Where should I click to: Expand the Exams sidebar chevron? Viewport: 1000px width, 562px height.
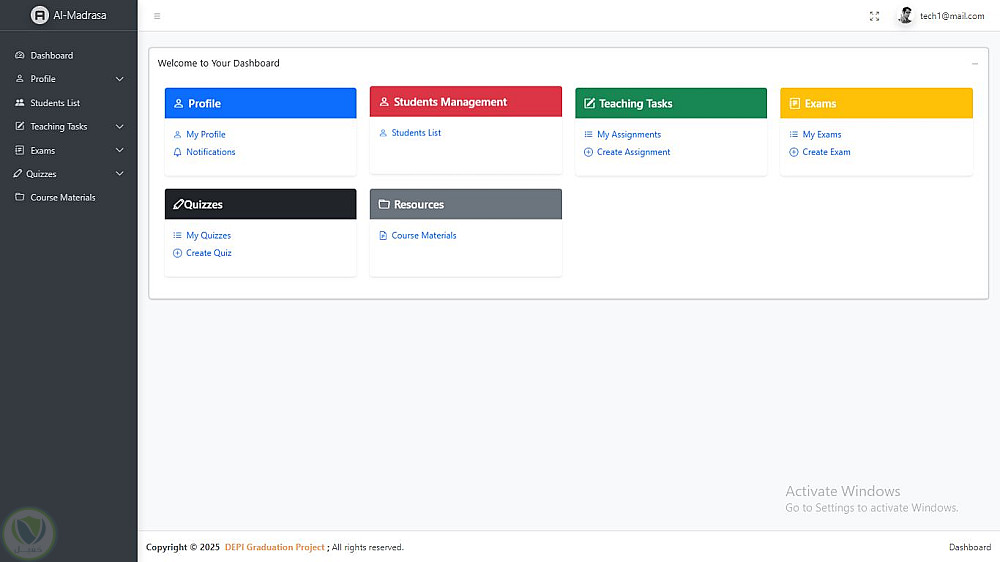(x=120, y=151)
